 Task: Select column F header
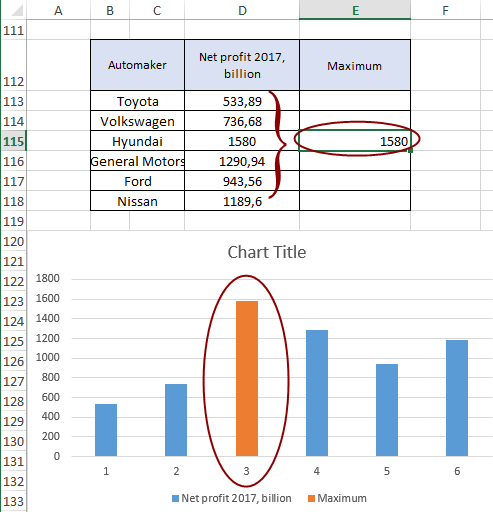[445, 10]
